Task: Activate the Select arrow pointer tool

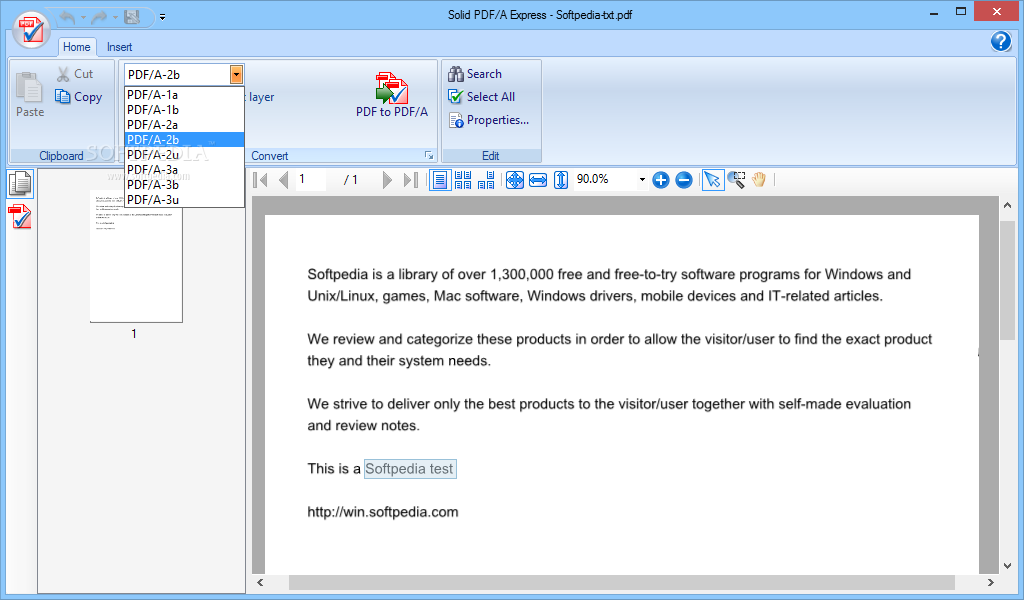Action: pos(712,180)
